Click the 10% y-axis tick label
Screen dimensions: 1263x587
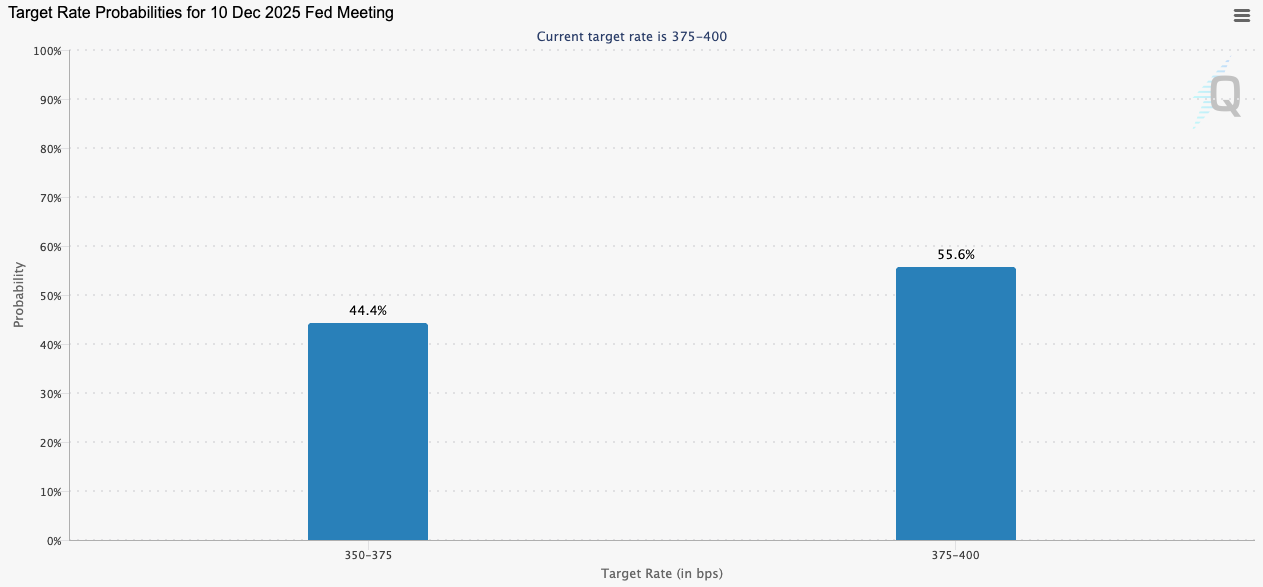(49, 492)
